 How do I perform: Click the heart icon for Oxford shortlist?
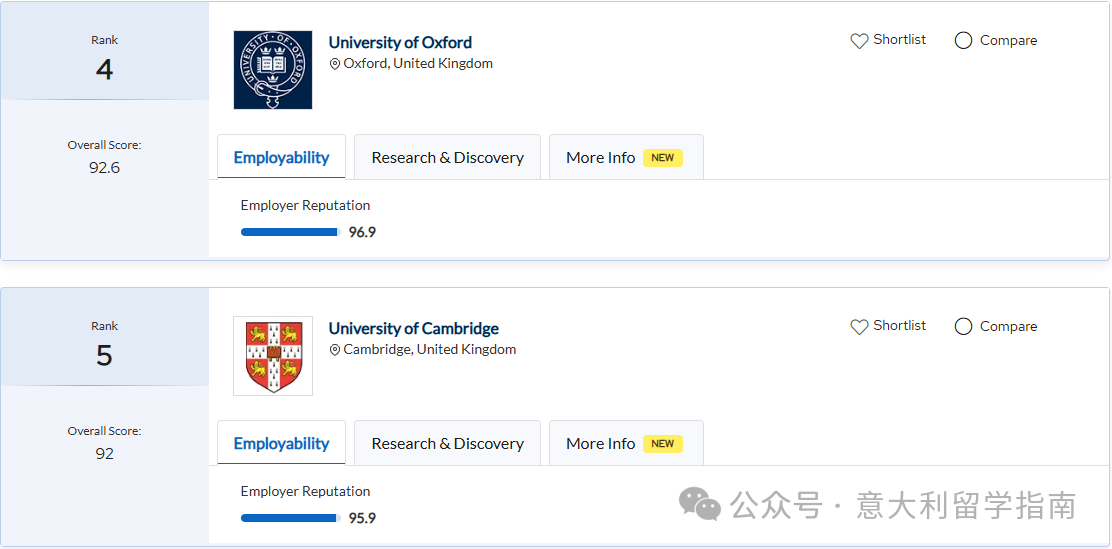coord(859,41)
